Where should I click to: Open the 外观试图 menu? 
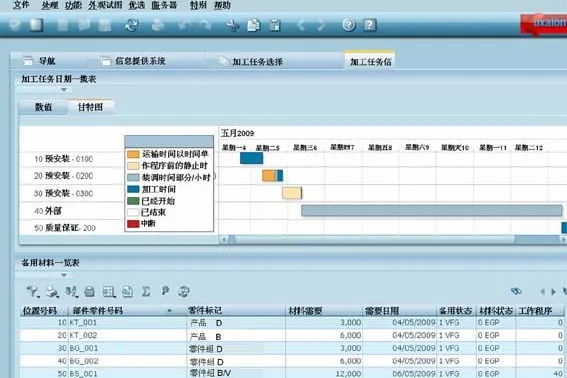tap(105, 5)
